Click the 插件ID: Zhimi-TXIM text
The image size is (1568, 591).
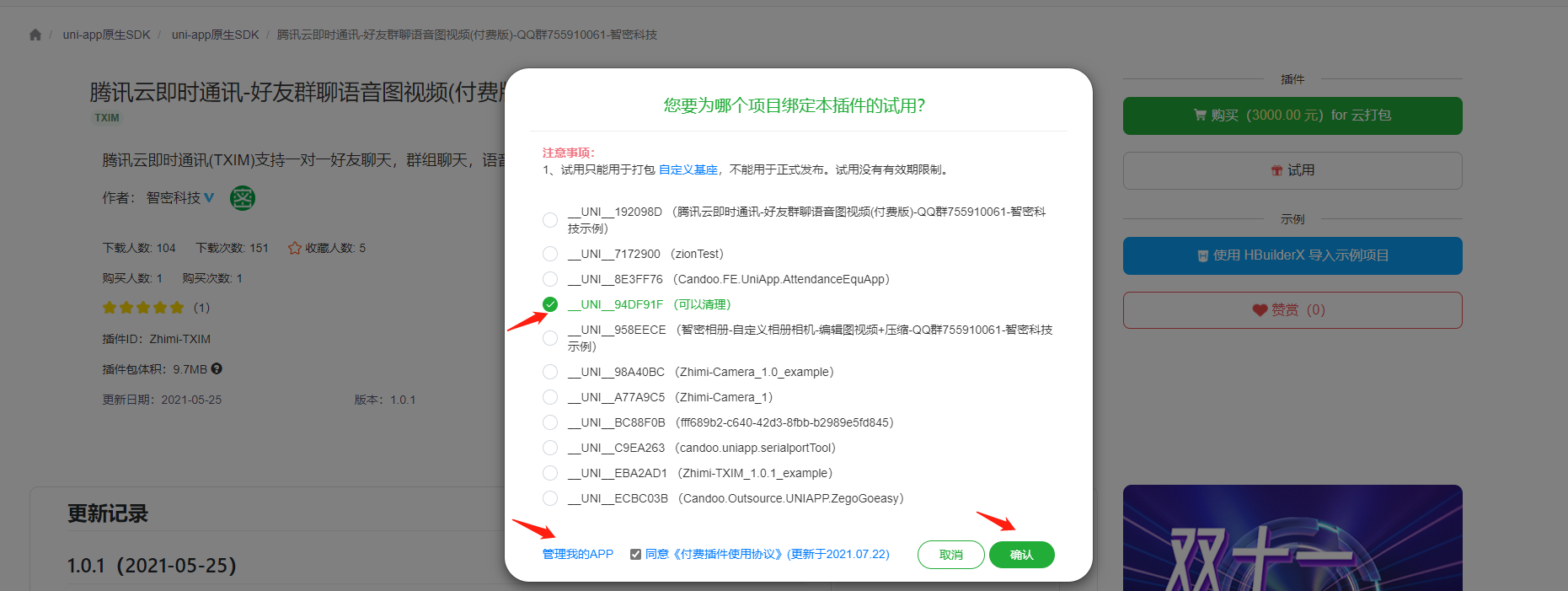pos(157,339)
